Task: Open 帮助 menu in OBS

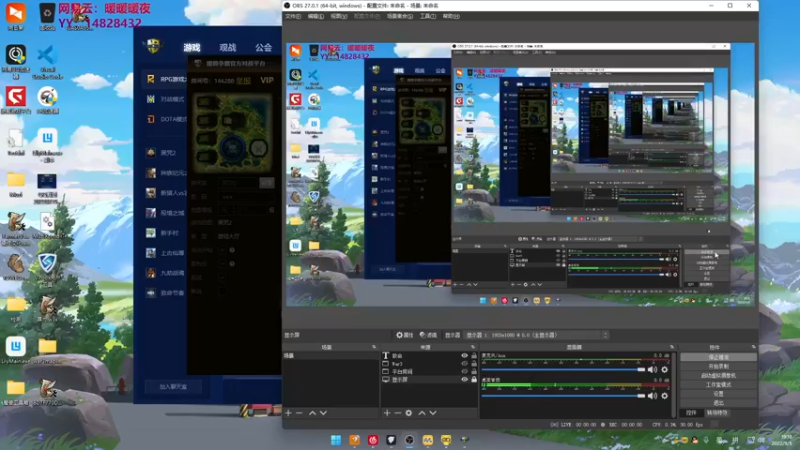Action: coord(451,16)
